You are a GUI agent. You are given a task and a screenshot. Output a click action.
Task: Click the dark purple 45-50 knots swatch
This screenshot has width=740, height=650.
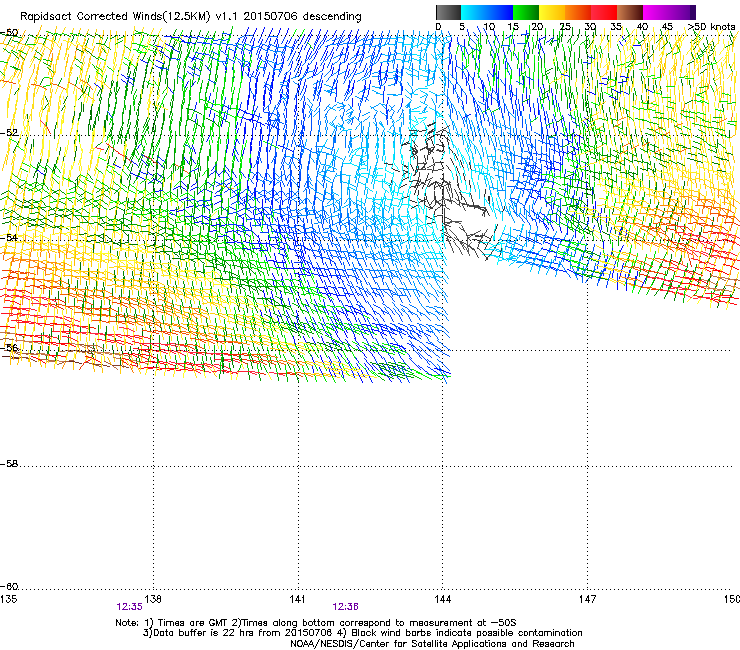click(682, 12)
